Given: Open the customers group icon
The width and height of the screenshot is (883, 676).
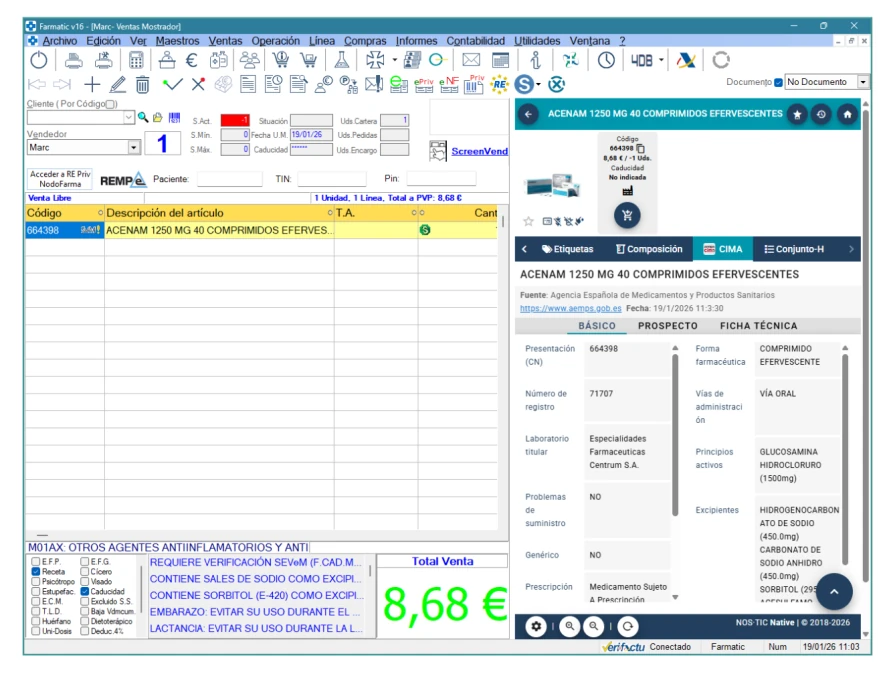Looking at the screenshot, I should pyautogui.click(x=249, y=60).
